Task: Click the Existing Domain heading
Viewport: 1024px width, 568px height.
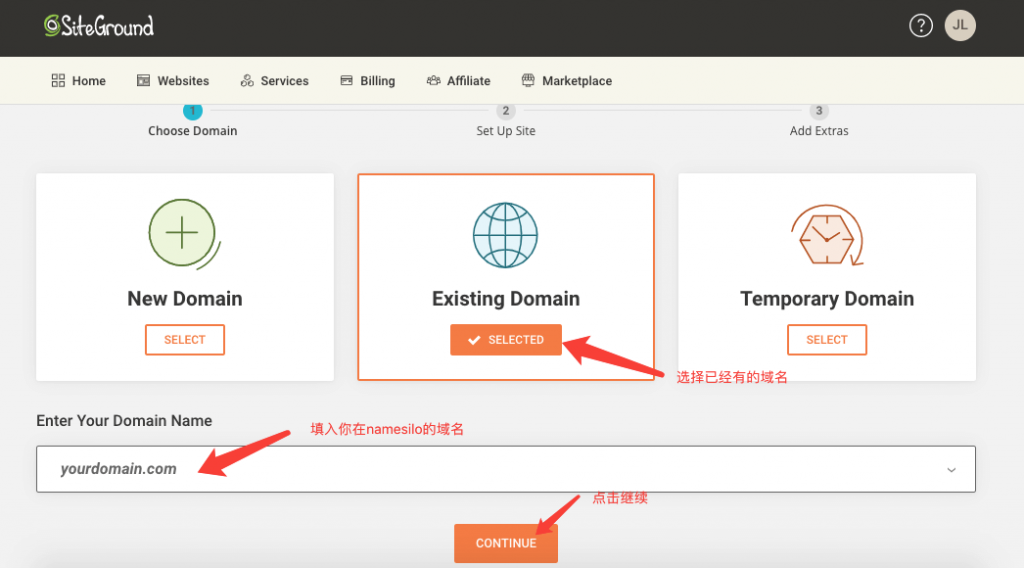Action: (x=505, y=298)
